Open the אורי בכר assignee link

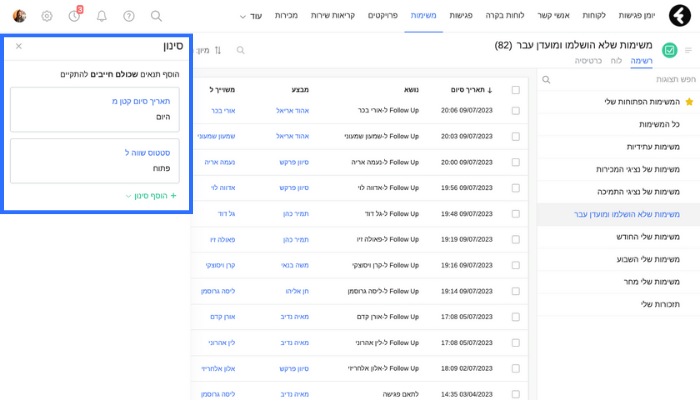[223, 111]
